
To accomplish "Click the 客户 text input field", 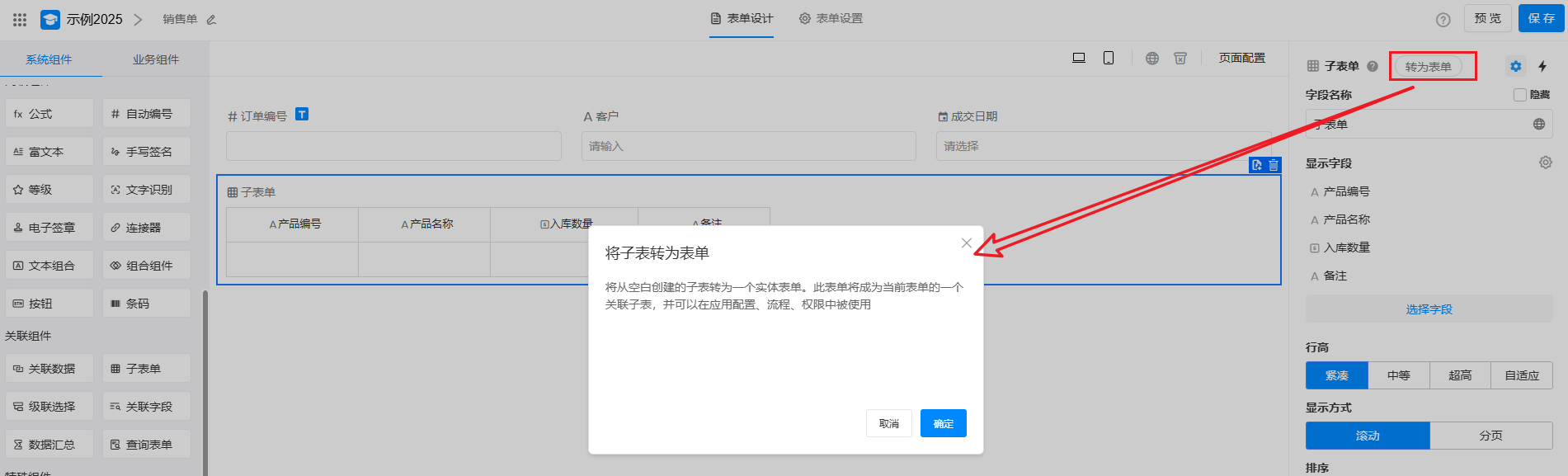I will [x=749, y=146].
